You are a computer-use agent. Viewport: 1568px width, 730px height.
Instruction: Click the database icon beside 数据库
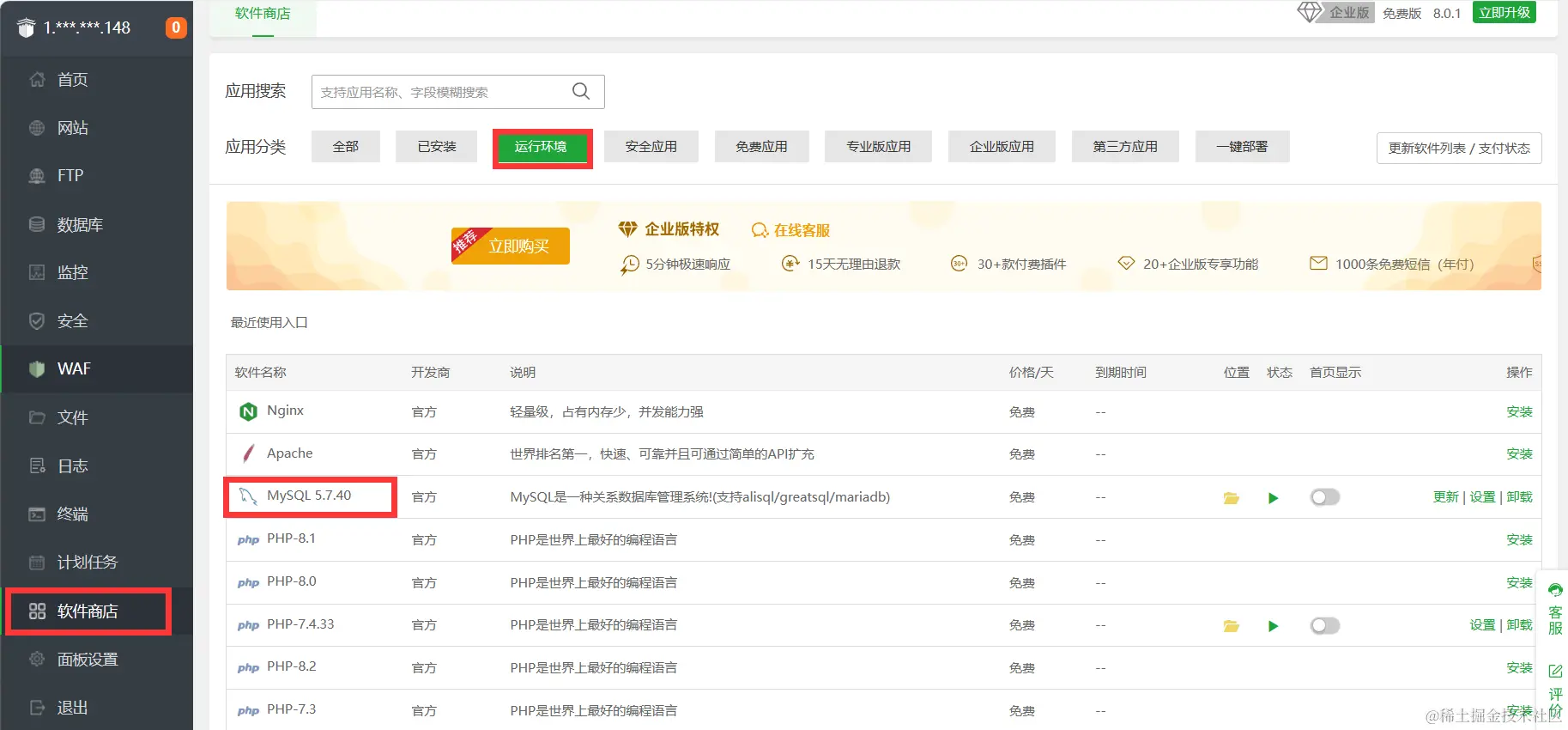[37, 224]
